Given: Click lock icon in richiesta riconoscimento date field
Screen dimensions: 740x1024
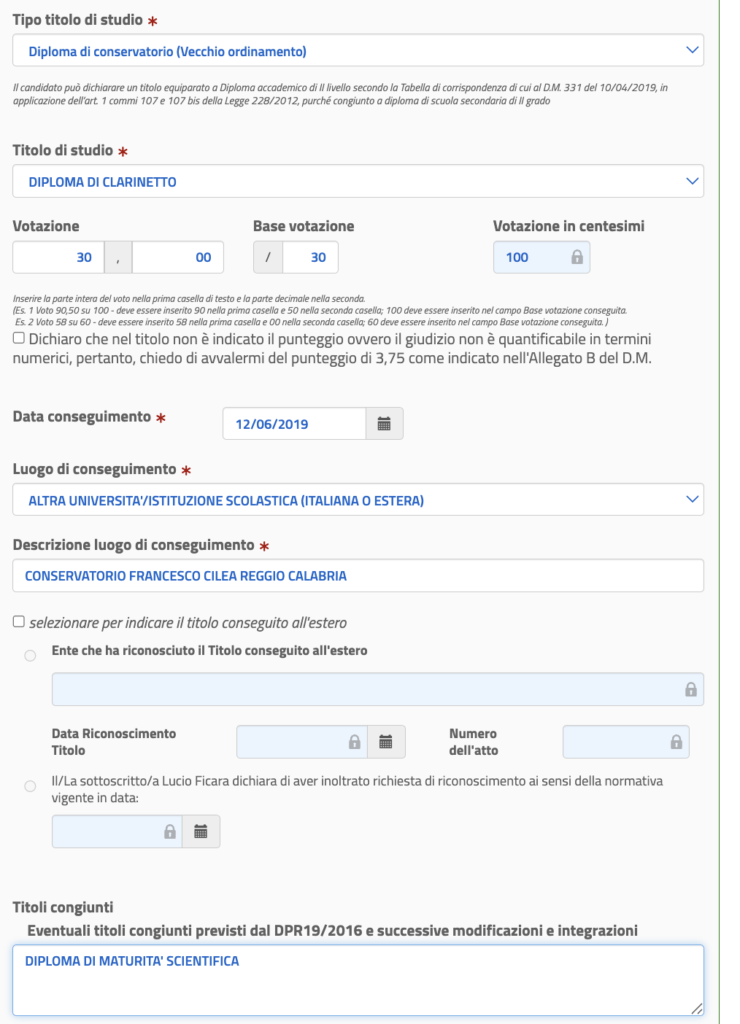Looking at the screenshot, I should coord(169,832).
